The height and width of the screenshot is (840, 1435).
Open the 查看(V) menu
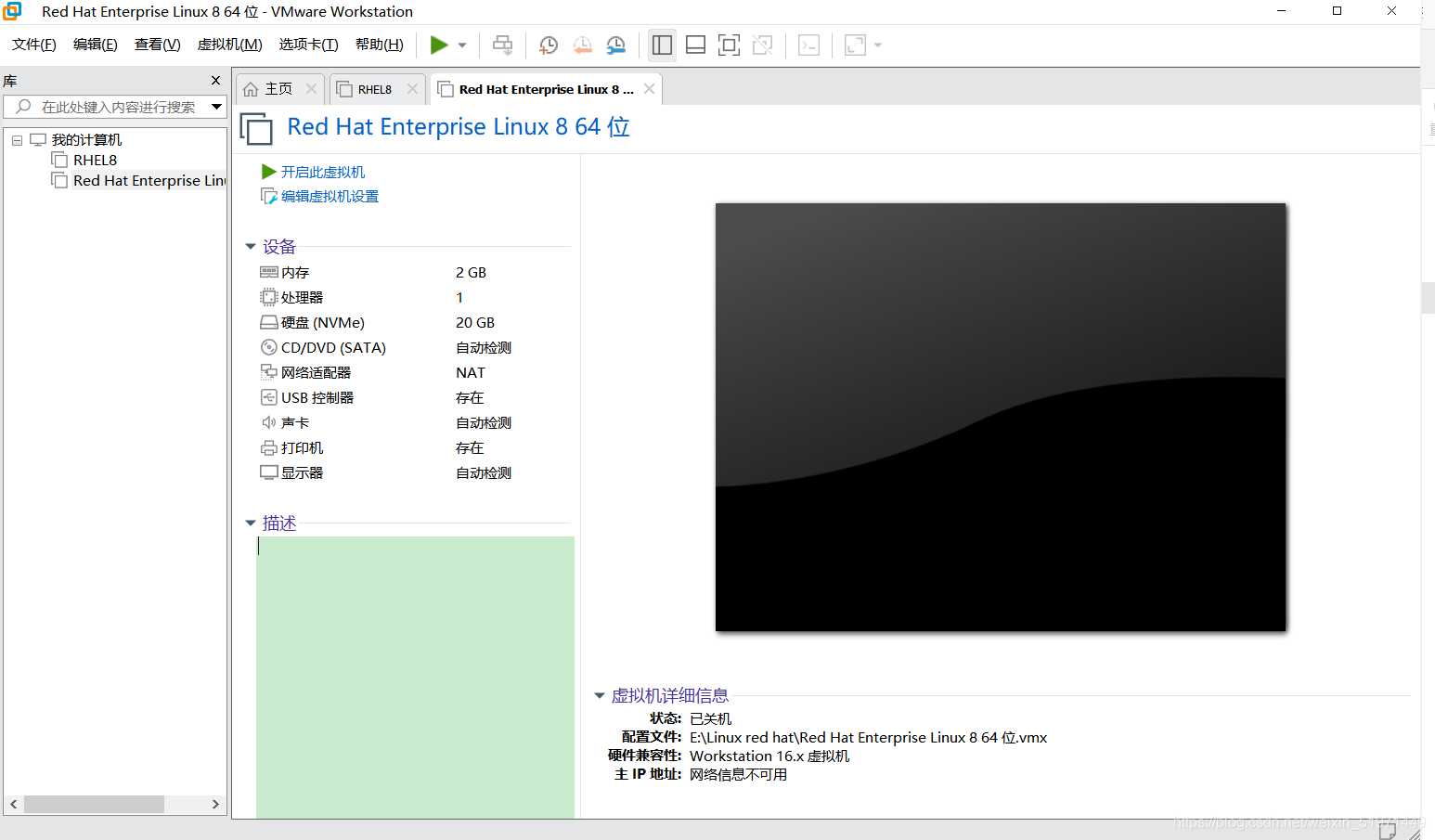158,45
